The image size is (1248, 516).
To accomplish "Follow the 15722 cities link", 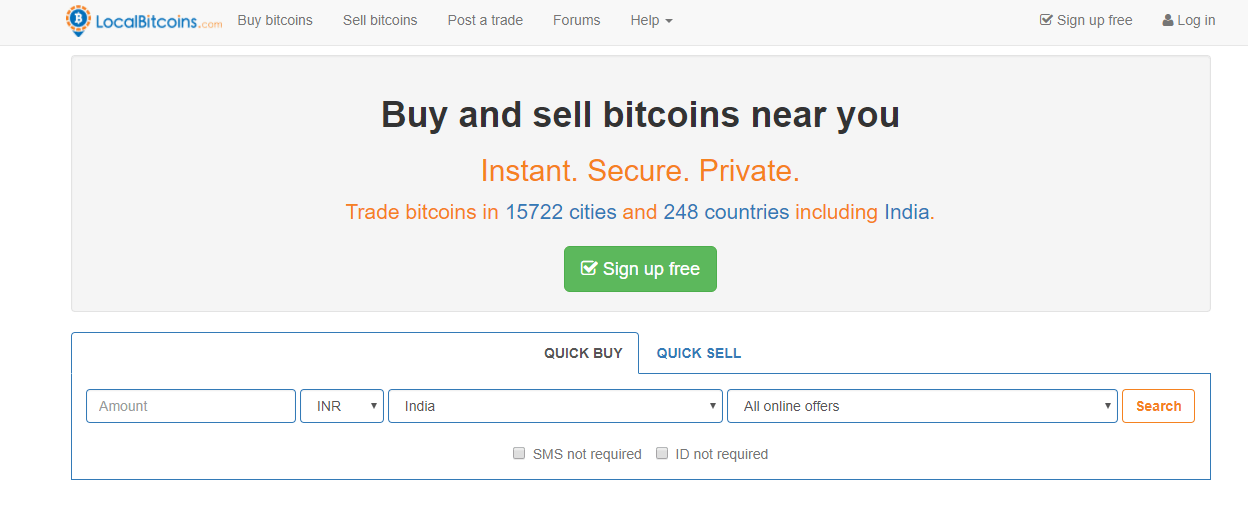I will pyautogui.click(x=561, y=212).
